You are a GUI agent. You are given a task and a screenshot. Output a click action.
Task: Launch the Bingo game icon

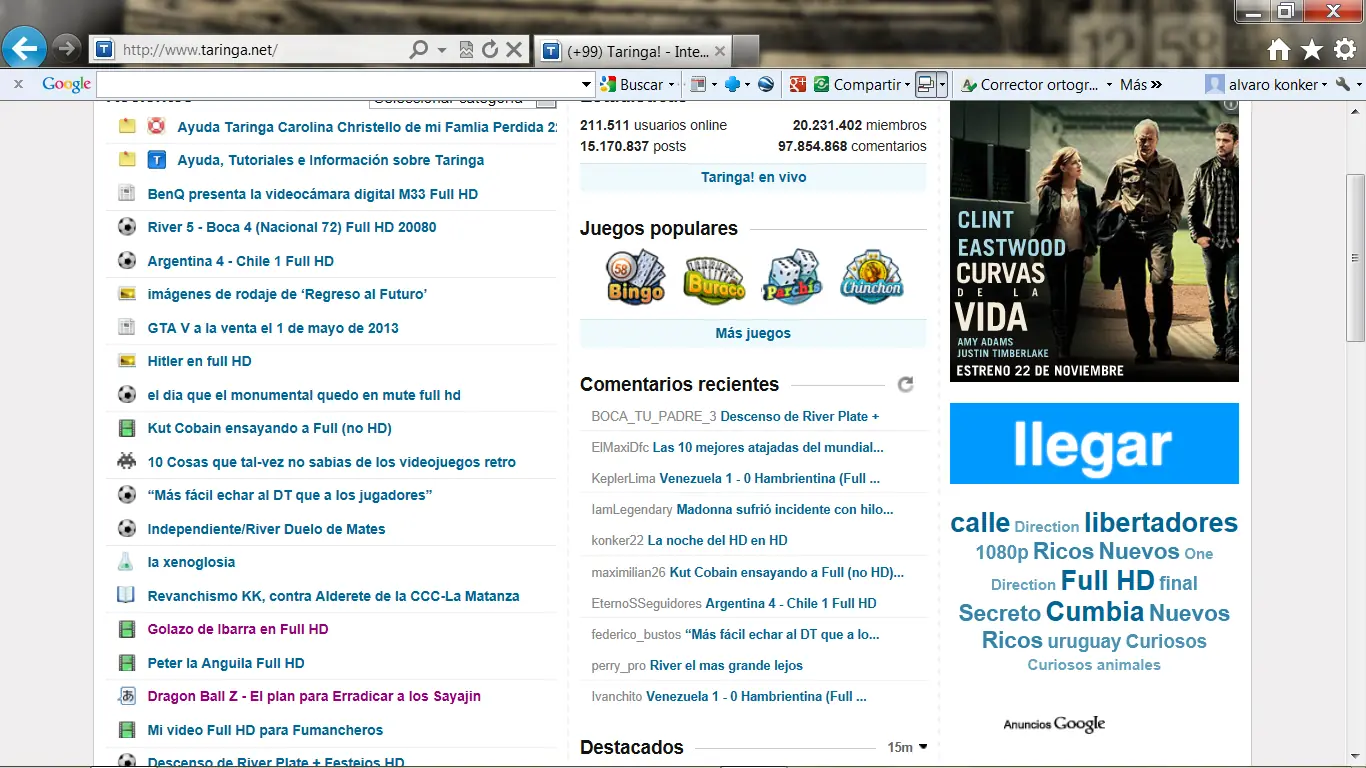(x=635, y=277)
